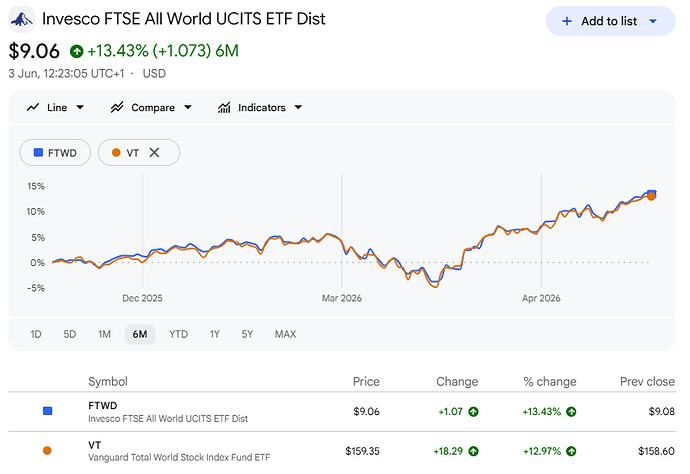Switch to the 5D time range
The image size is (690, 474).
tap(70, 334)
